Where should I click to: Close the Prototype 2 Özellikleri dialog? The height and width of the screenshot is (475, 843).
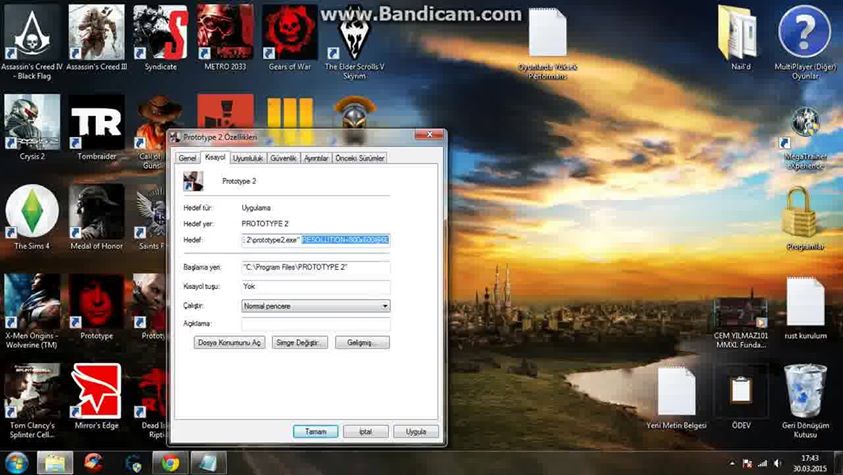(x=429, y=135)
